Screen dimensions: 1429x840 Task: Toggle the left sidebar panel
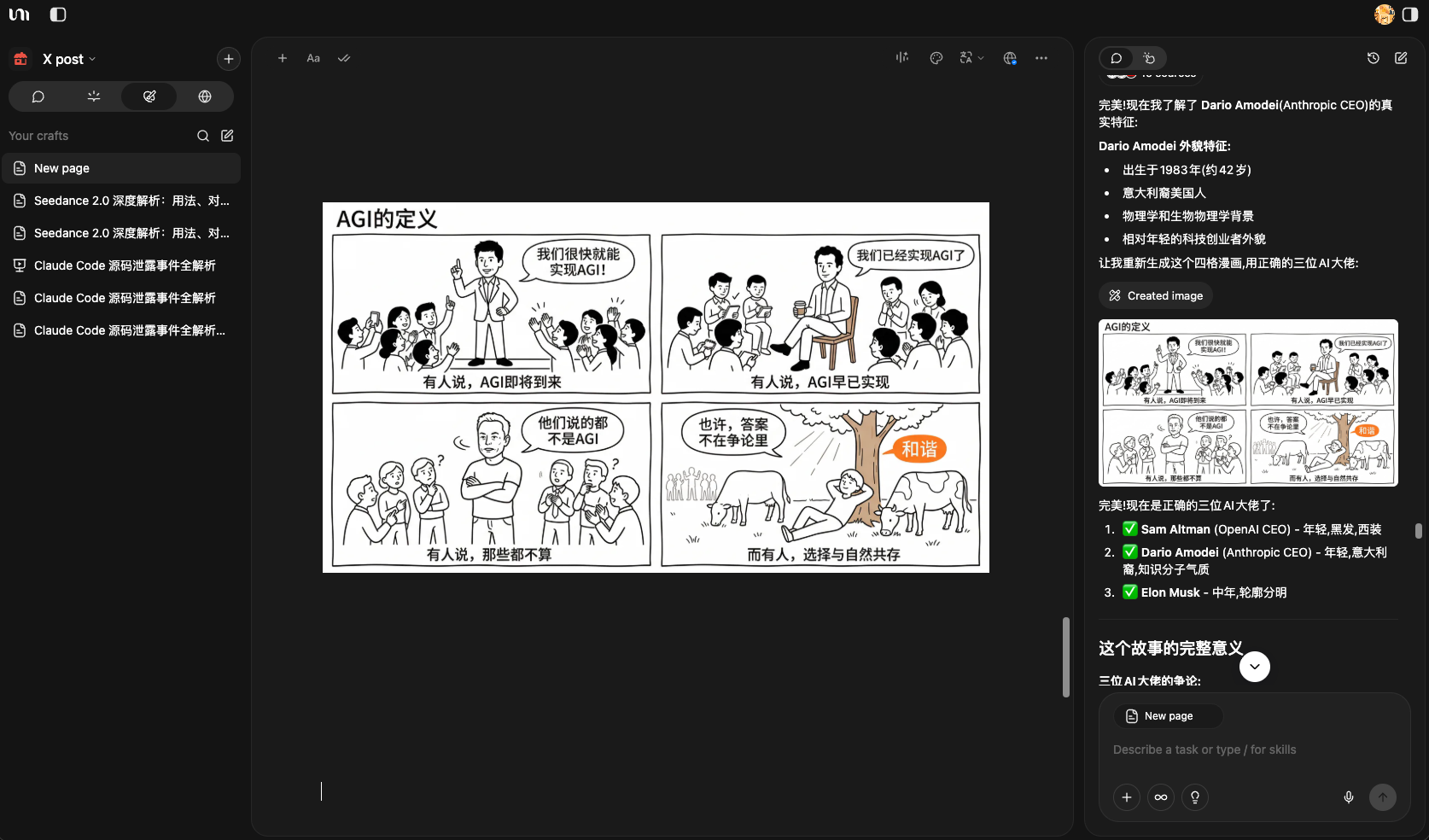click(x=58, y=15)
